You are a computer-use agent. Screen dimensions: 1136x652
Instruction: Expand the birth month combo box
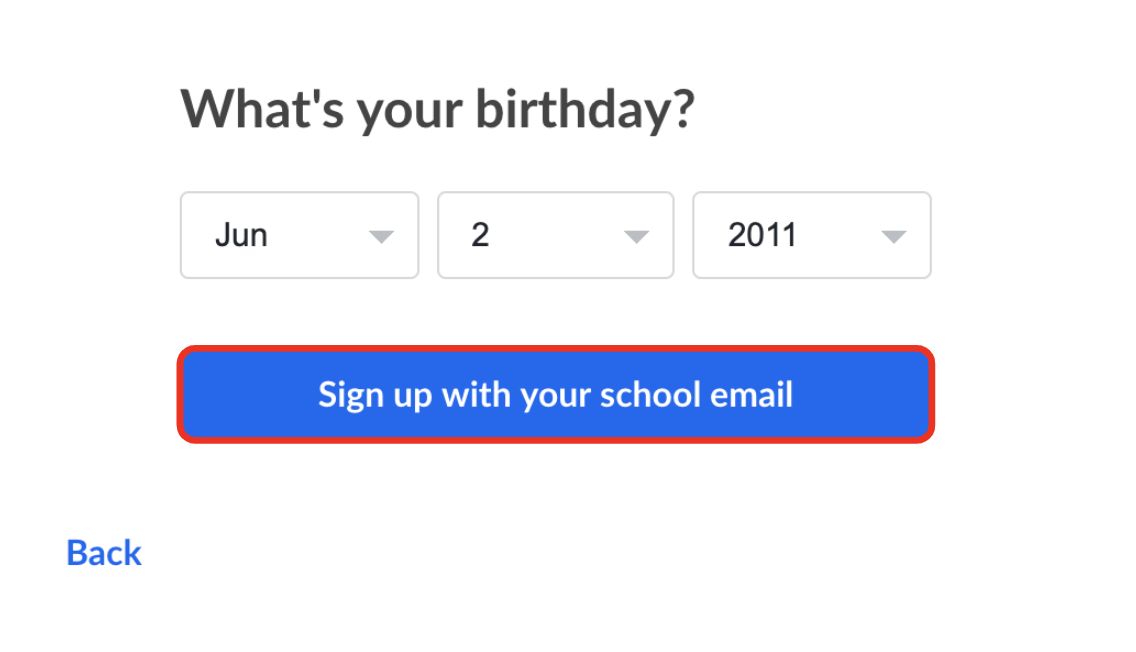(x=299, y=235)
